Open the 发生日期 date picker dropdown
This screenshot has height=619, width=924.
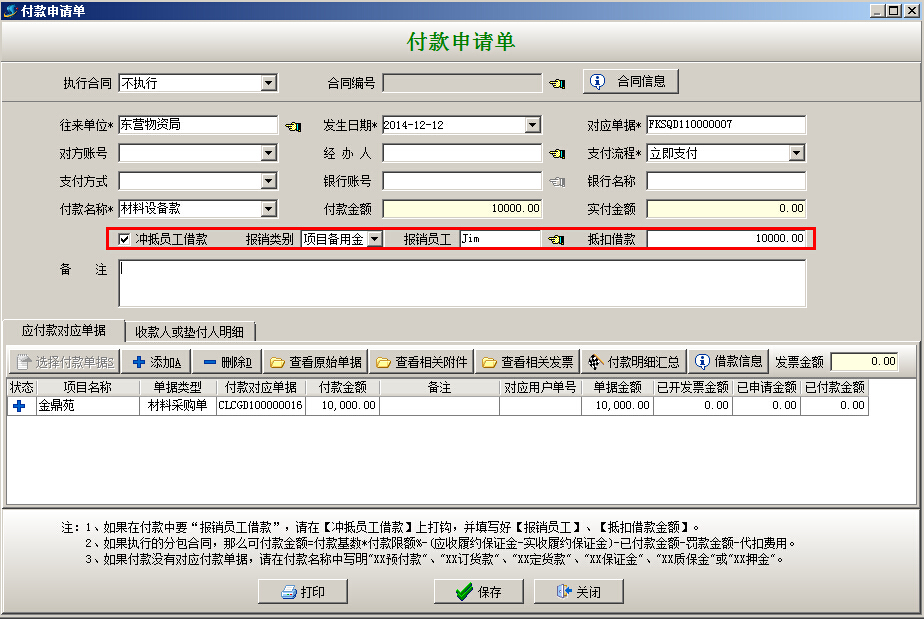(x=532, y=125)
